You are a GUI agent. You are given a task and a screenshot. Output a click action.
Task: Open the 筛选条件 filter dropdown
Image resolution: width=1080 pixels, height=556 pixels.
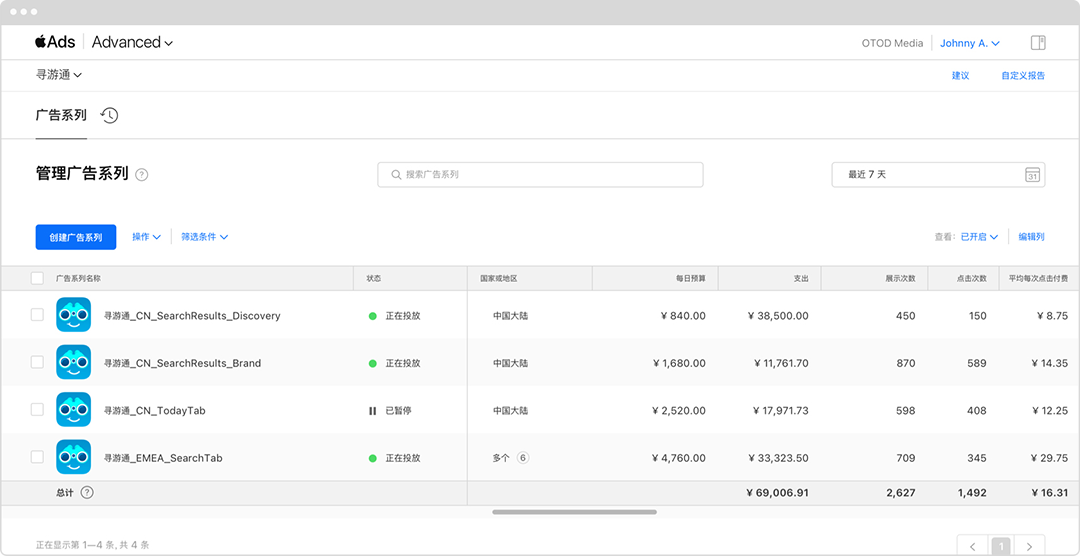[x=205, y=236]
